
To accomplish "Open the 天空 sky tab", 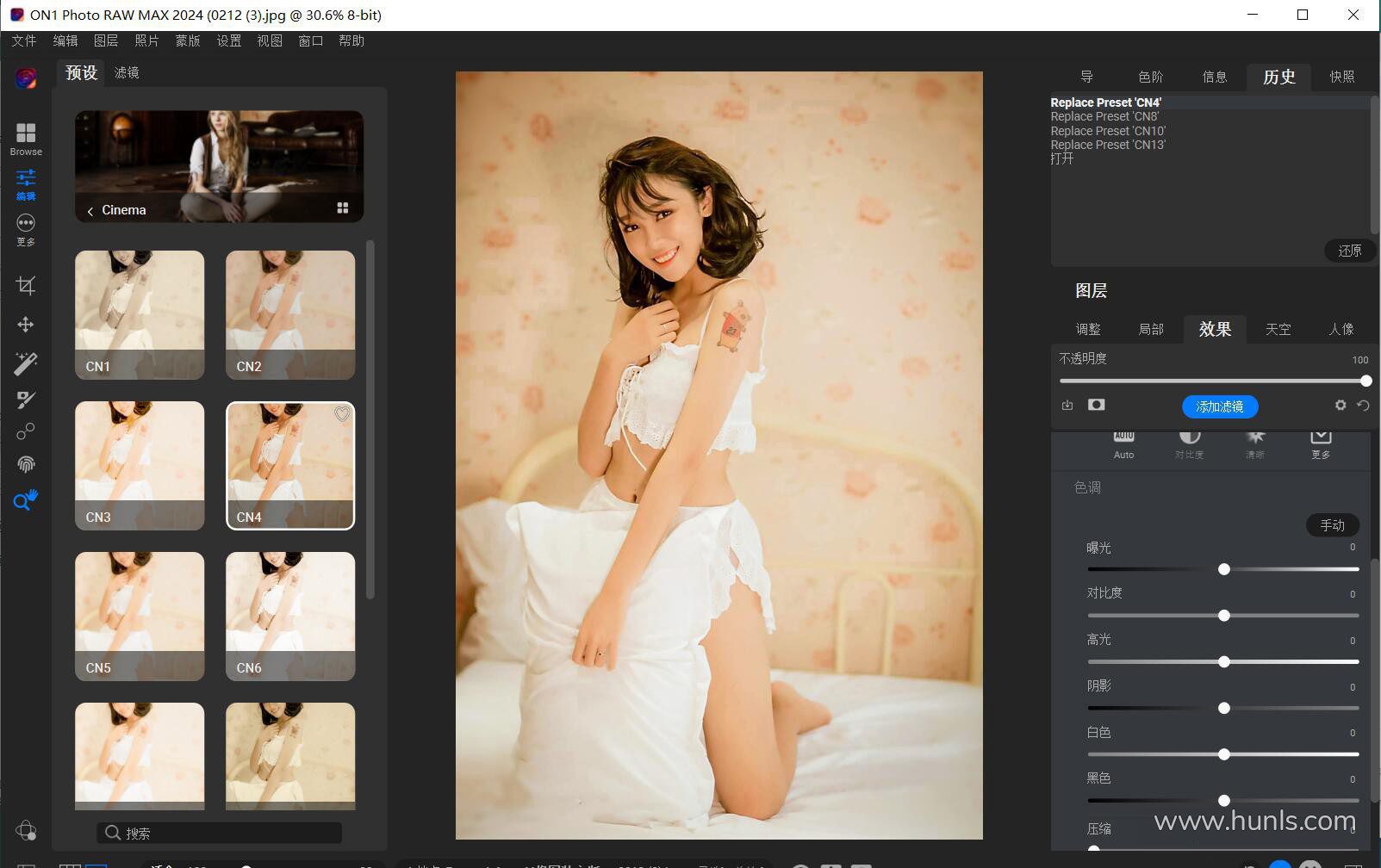I will 1278,329.
